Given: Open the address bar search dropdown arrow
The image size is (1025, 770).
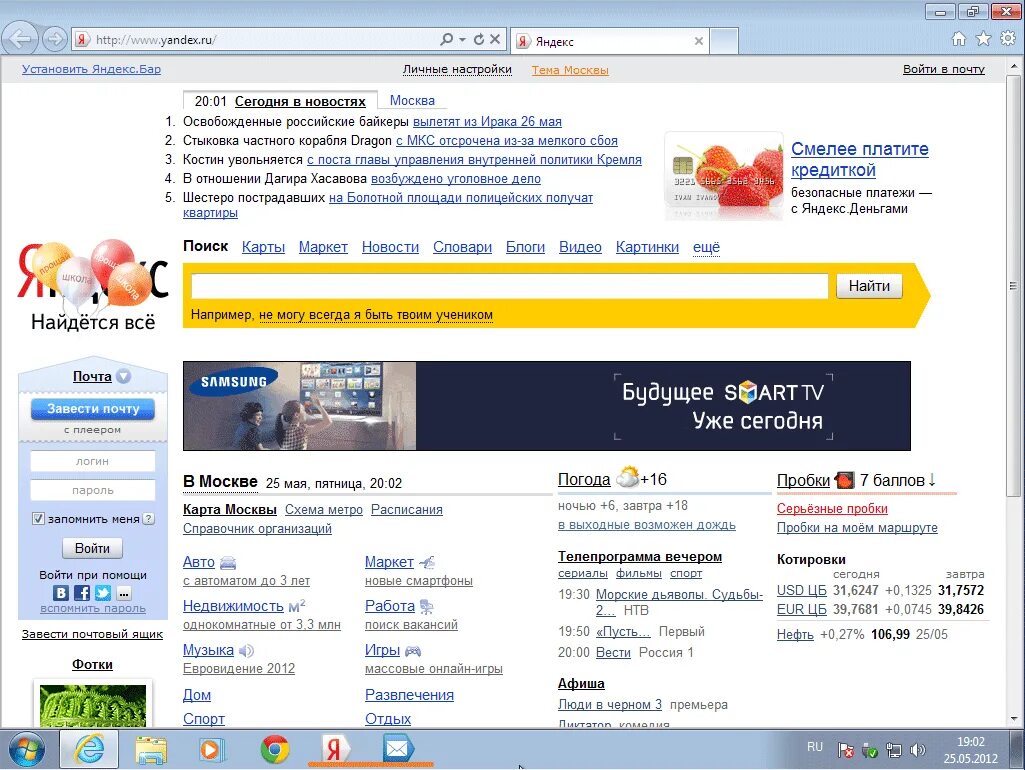Looking at the screenshot, I should pos(462,39).
